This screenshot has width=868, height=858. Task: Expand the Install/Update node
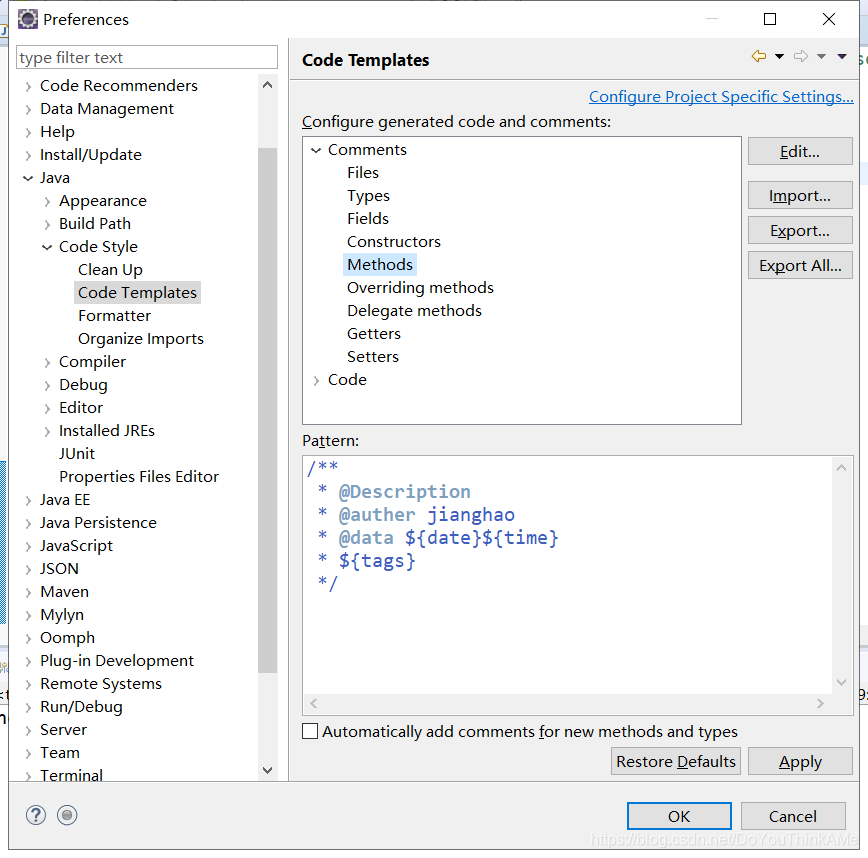click(28, 156)
